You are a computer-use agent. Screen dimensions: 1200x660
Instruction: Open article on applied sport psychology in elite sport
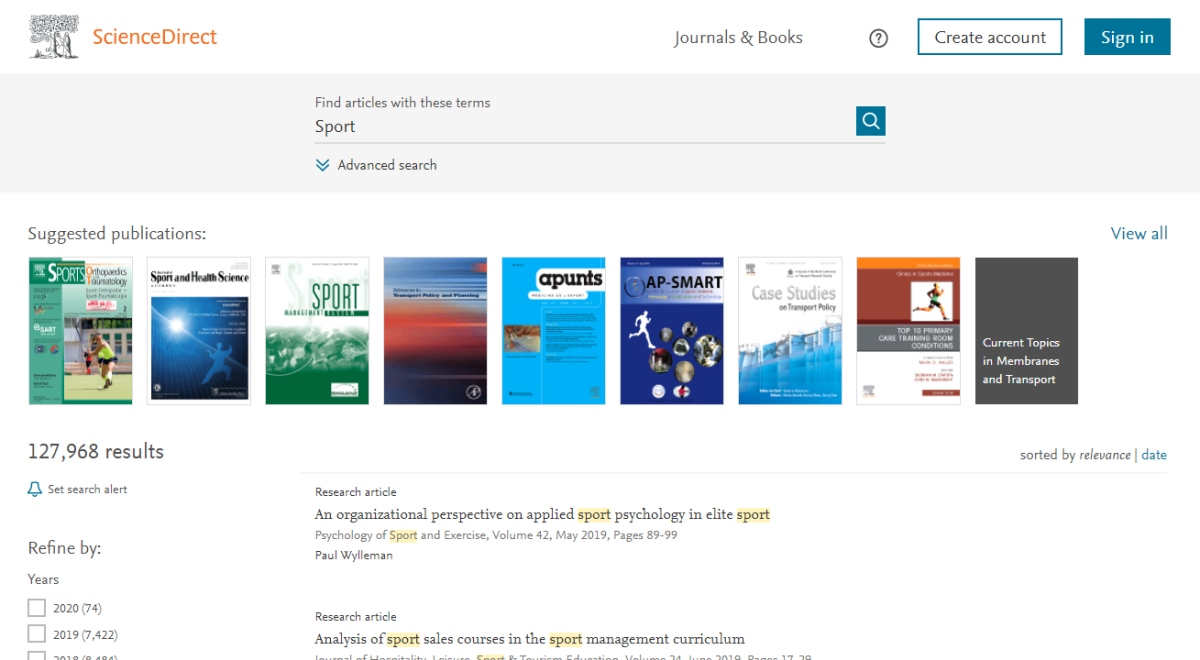click(x=542, y=515)
